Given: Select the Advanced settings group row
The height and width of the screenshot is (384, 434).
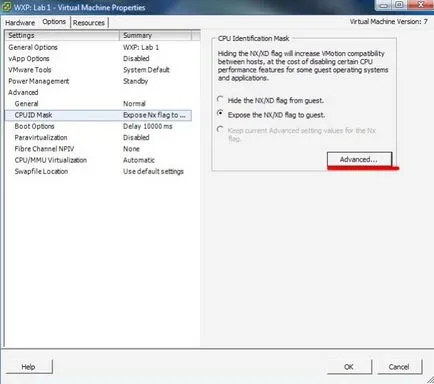Looking at the screenshot, I should [x=98, y=92].
